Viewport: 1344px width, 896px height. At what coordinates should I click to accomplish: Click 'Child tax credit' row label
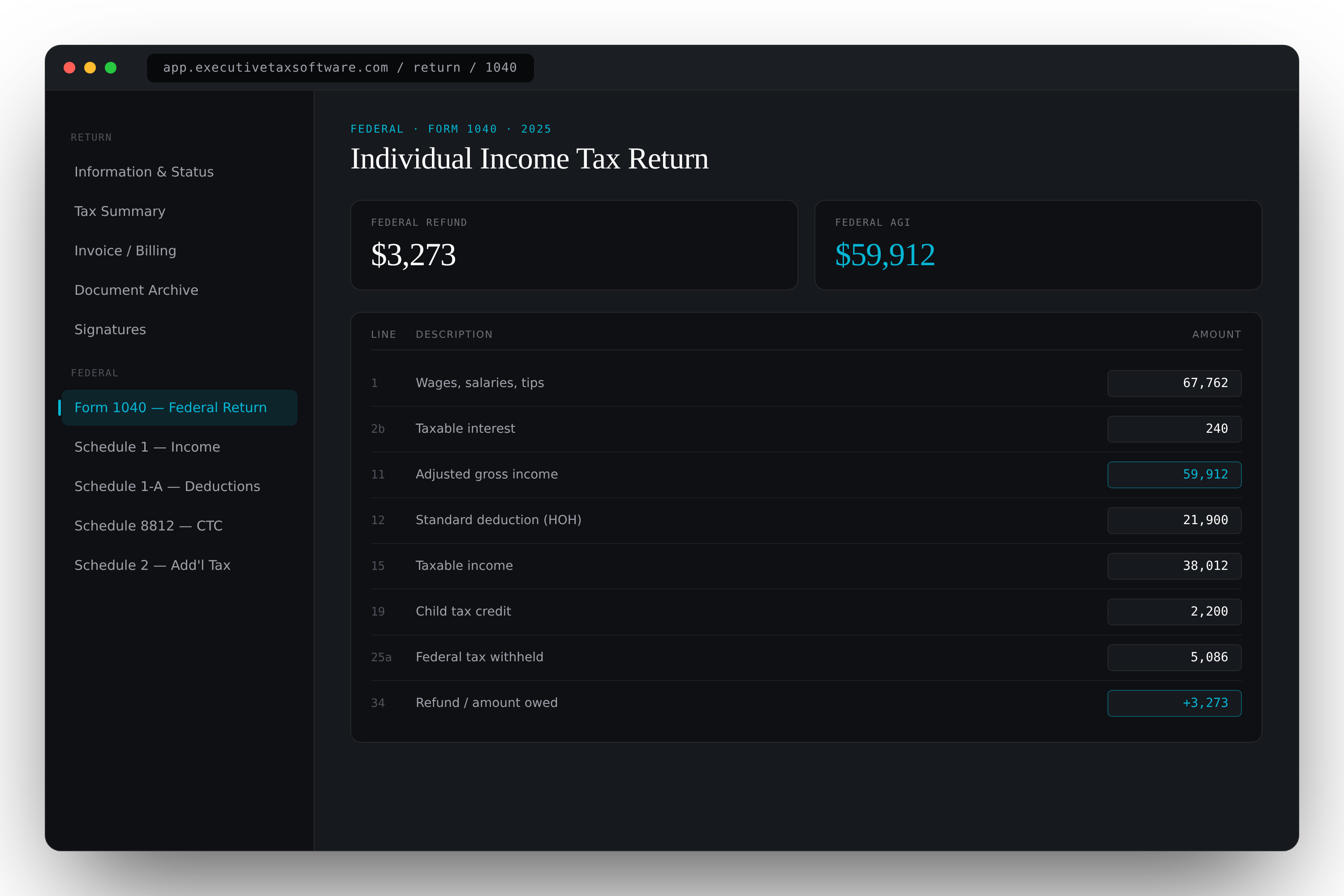tap(463, 612)
